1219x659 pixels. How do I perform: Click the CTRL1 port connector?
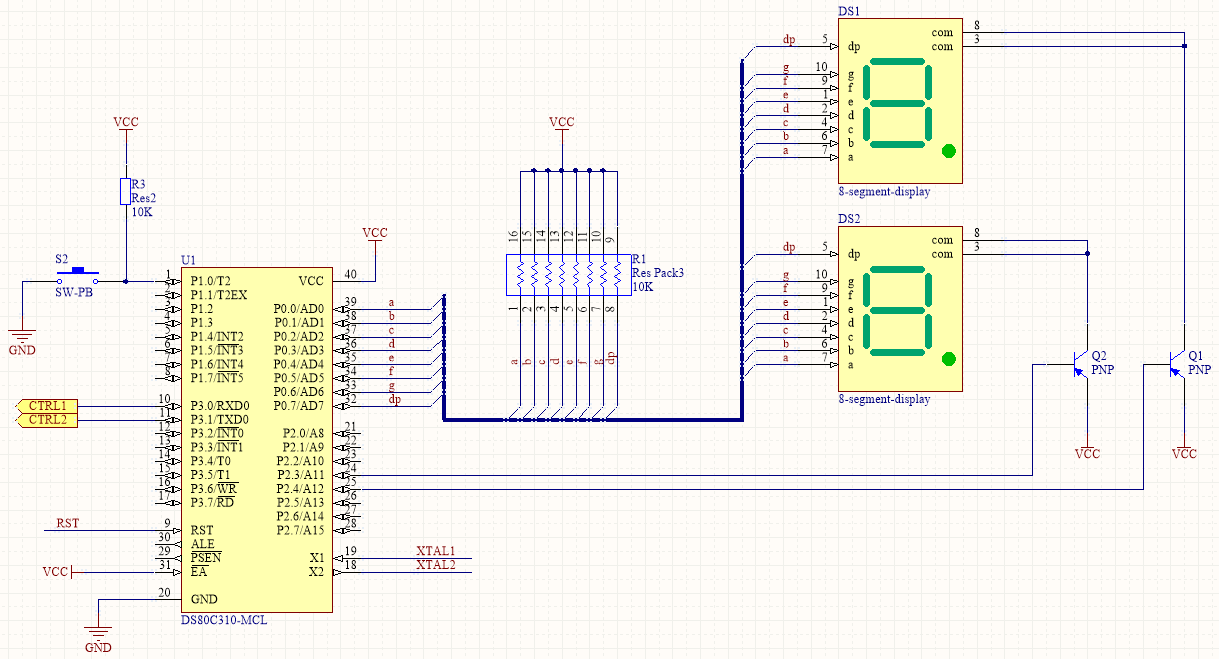[x=44, y=406]
